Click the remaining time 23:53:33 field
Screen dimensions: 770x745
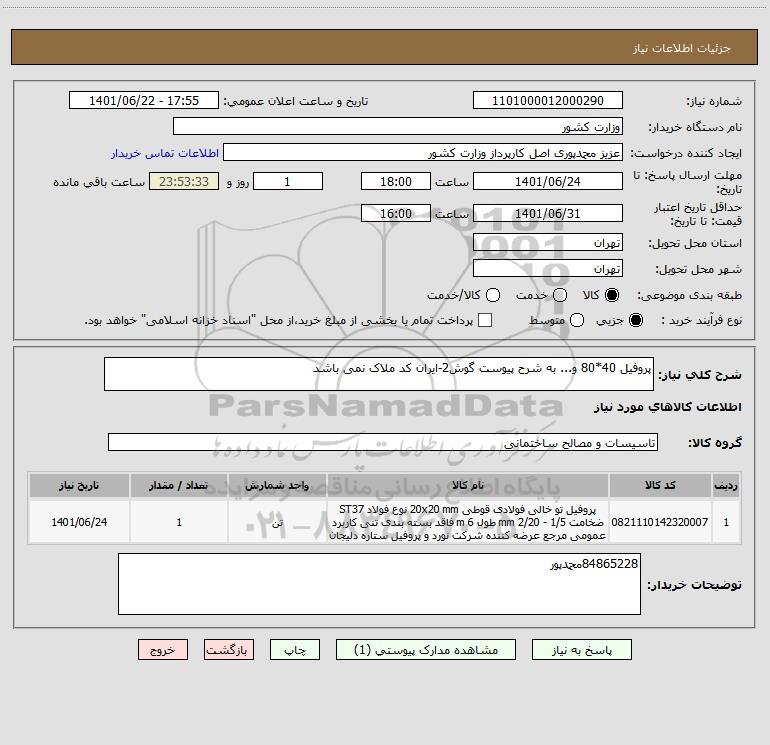coord(184,181)
